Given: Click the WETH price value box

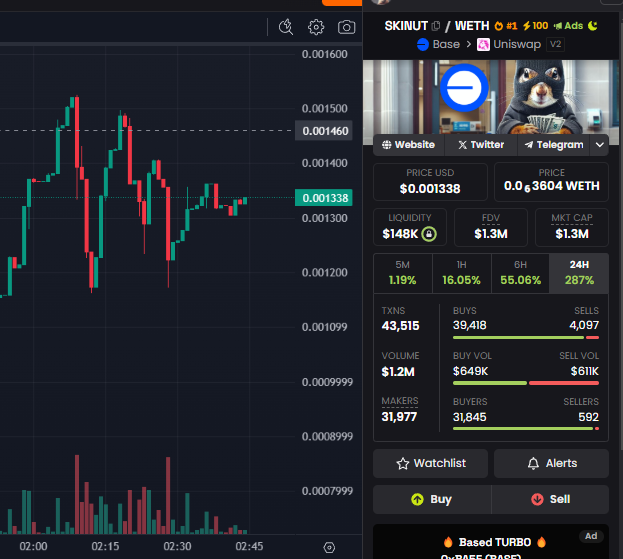Looking at the screenshot, I should 551,182.
